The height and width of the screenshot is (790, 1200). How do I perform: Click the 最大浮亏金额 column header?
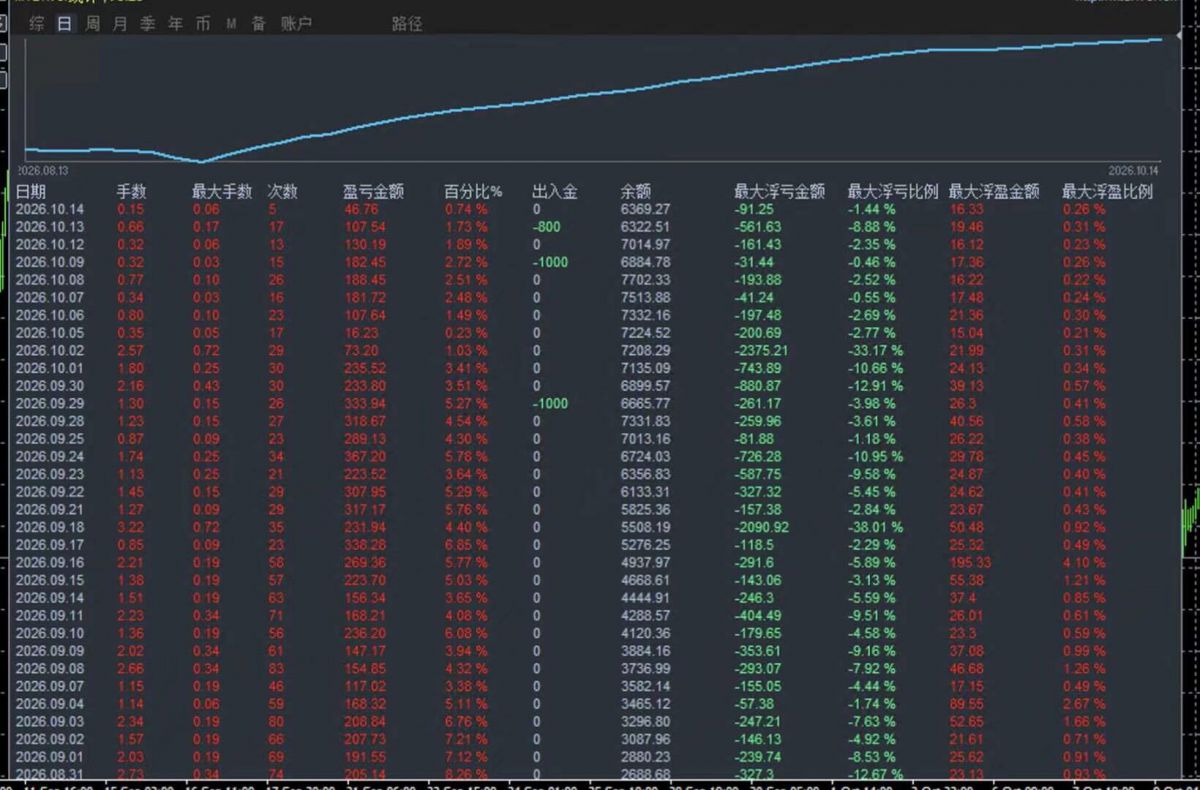coord(780,192)
